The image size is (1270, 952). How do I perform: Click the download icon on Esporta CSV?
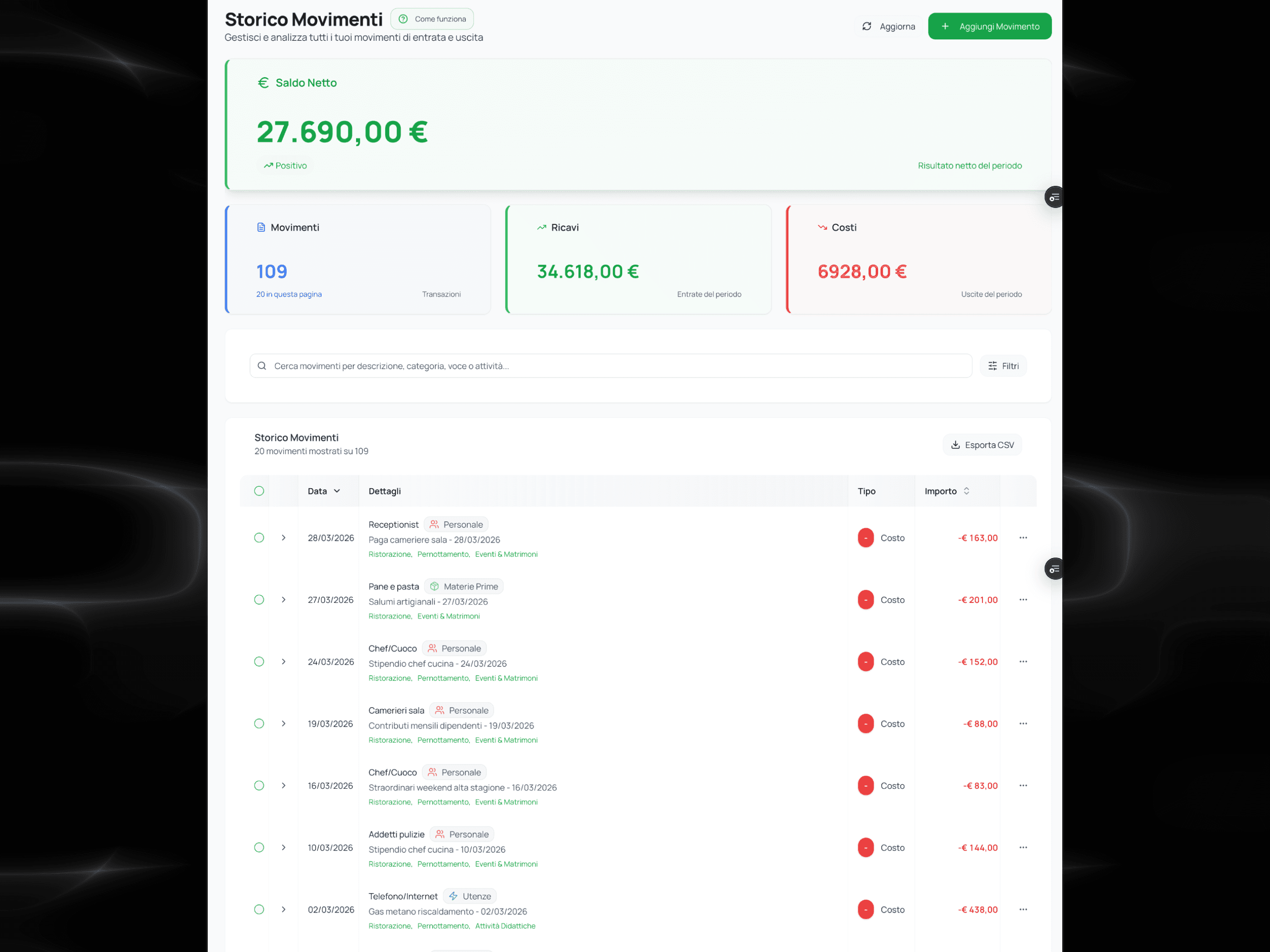[955, 445]
